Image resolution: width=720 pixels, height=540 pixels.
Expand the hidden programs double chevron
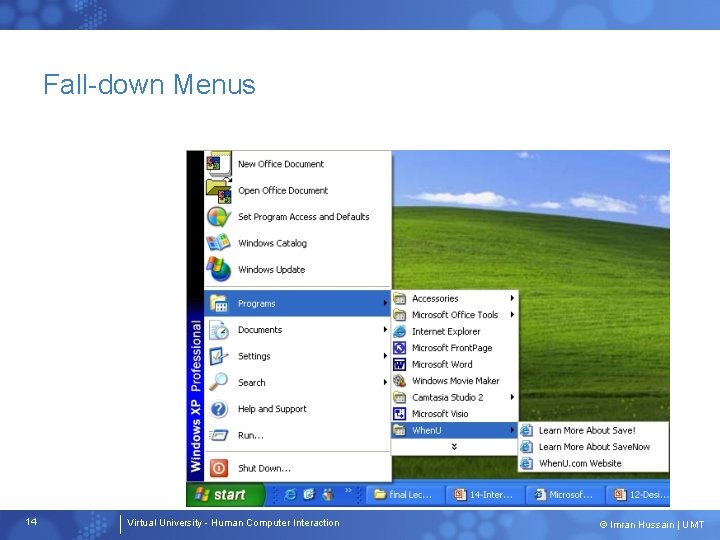tap(454, 446)
